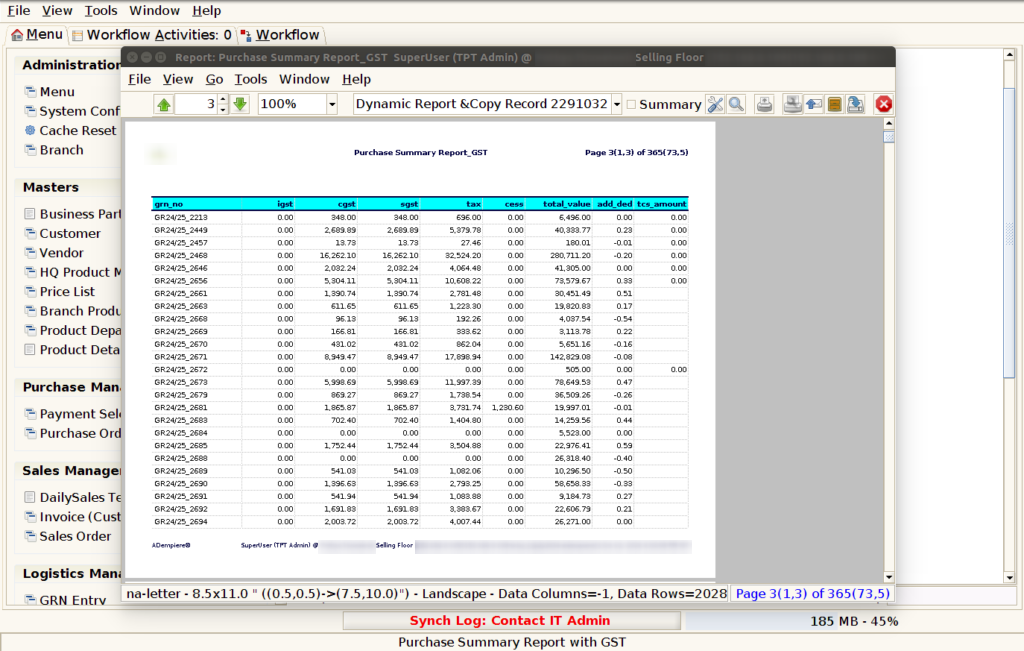Click the export report icon
The height and width of the screenshot is (651, 1024).
point(856,104)
